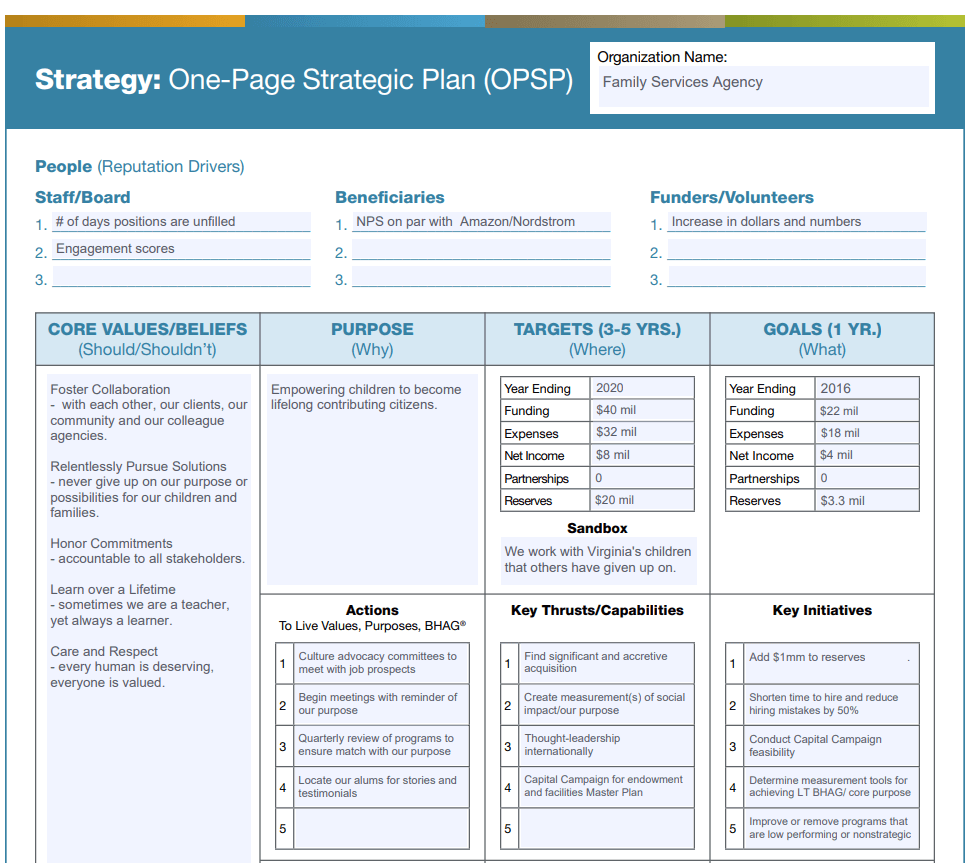Edit the Goals Net Income $4 mil field

pyautogui.click(x=868, y=455)
